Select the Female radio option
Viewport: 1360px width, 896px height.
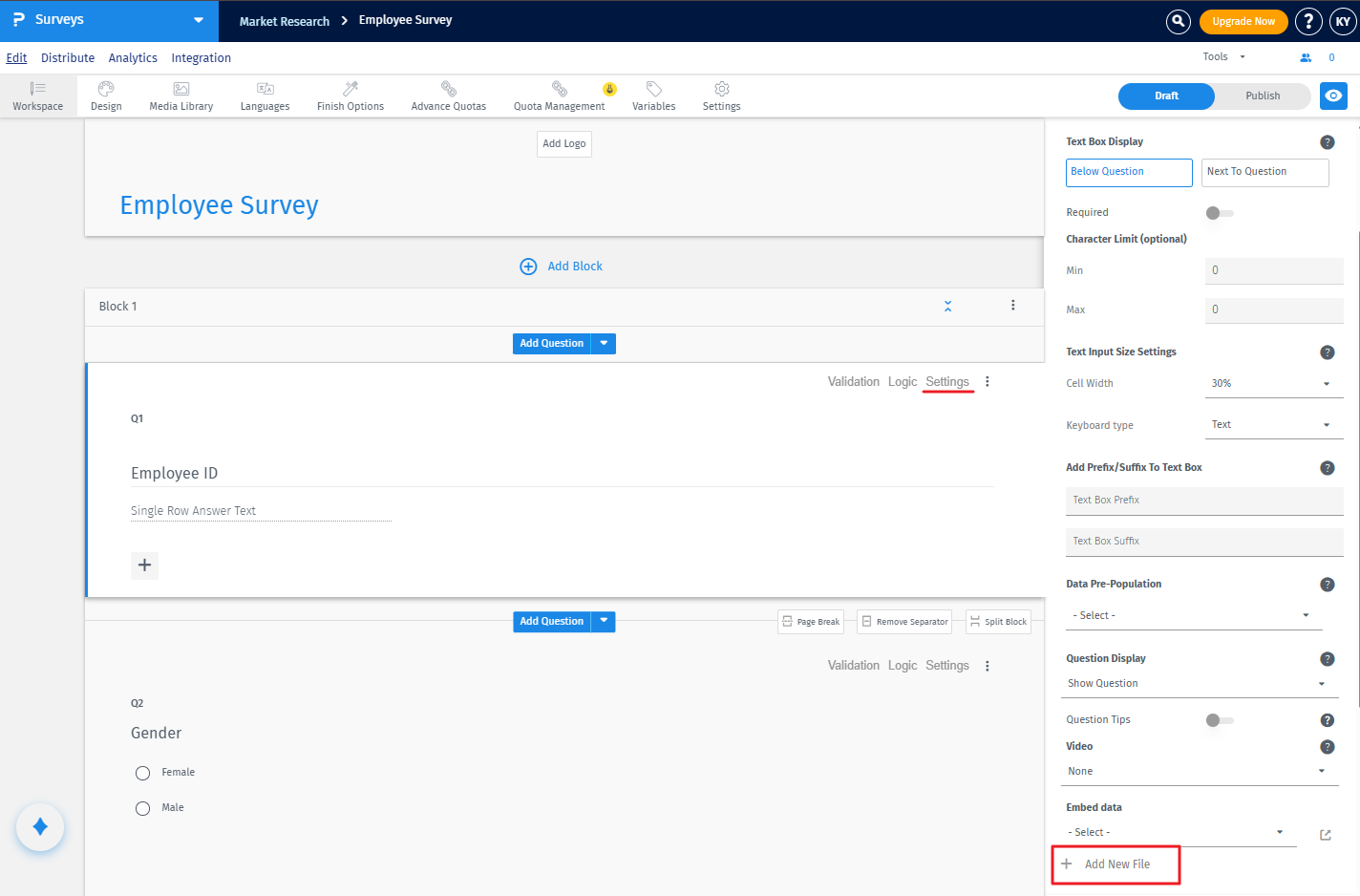(142, 773)
